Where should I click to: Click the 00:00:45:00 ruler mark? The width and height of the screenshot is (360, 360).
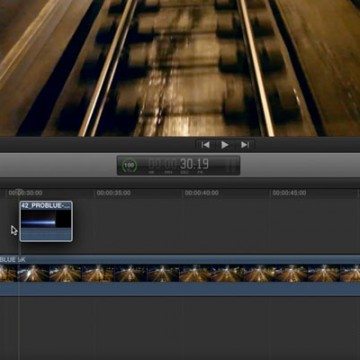pos(289,193)
